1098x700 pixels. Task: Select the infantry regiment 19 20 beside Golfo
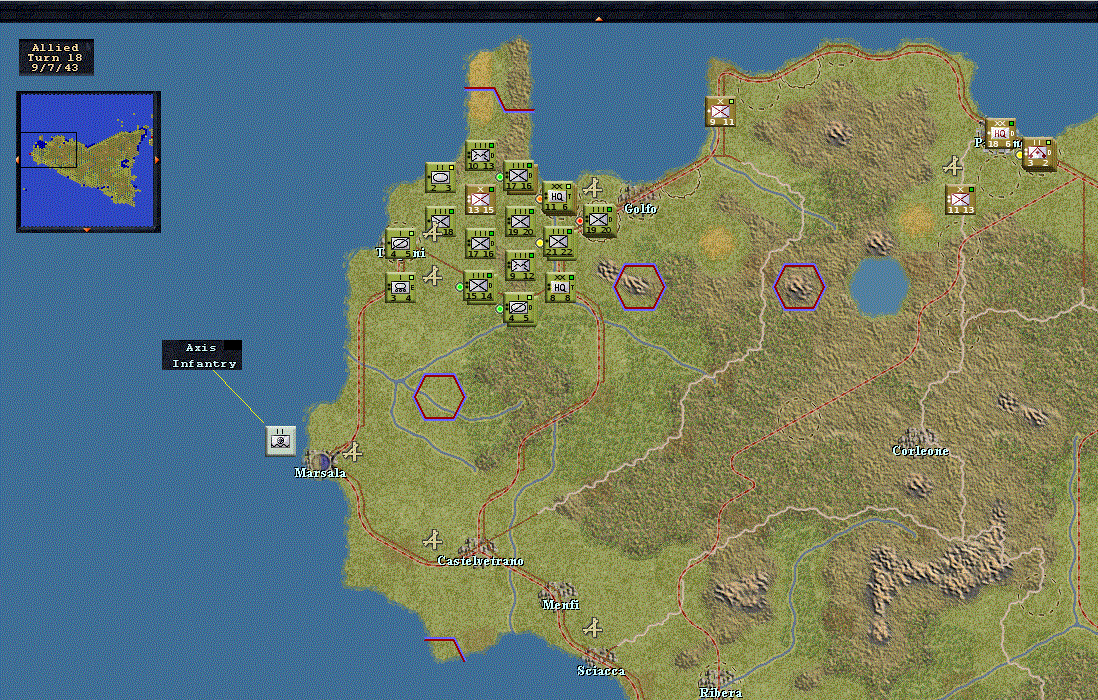pos(599,220)
